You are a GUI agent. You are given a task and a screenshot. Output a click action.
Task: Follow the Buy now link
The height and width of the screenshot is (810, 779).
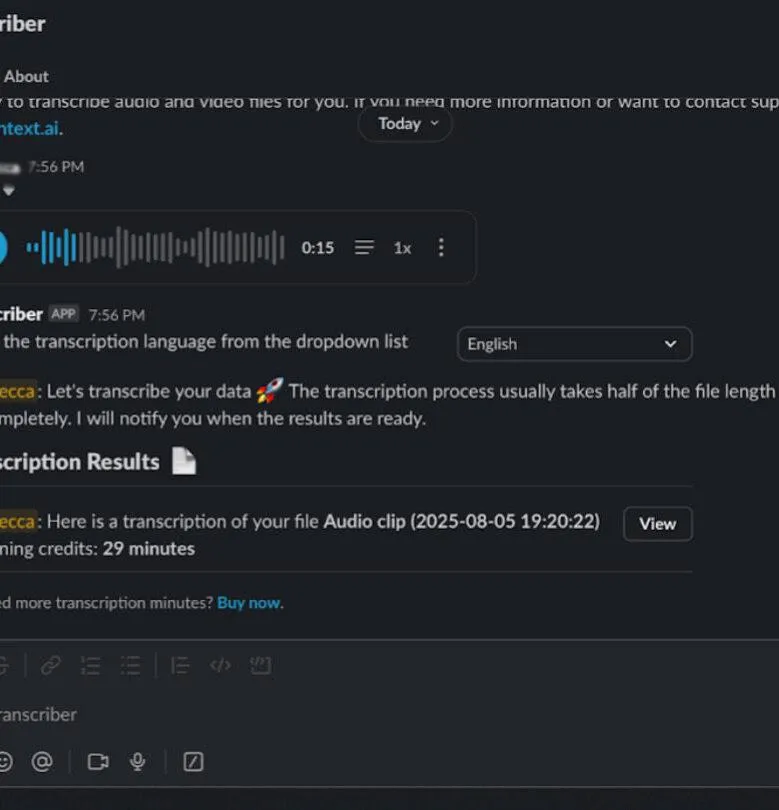coord(250,603)
